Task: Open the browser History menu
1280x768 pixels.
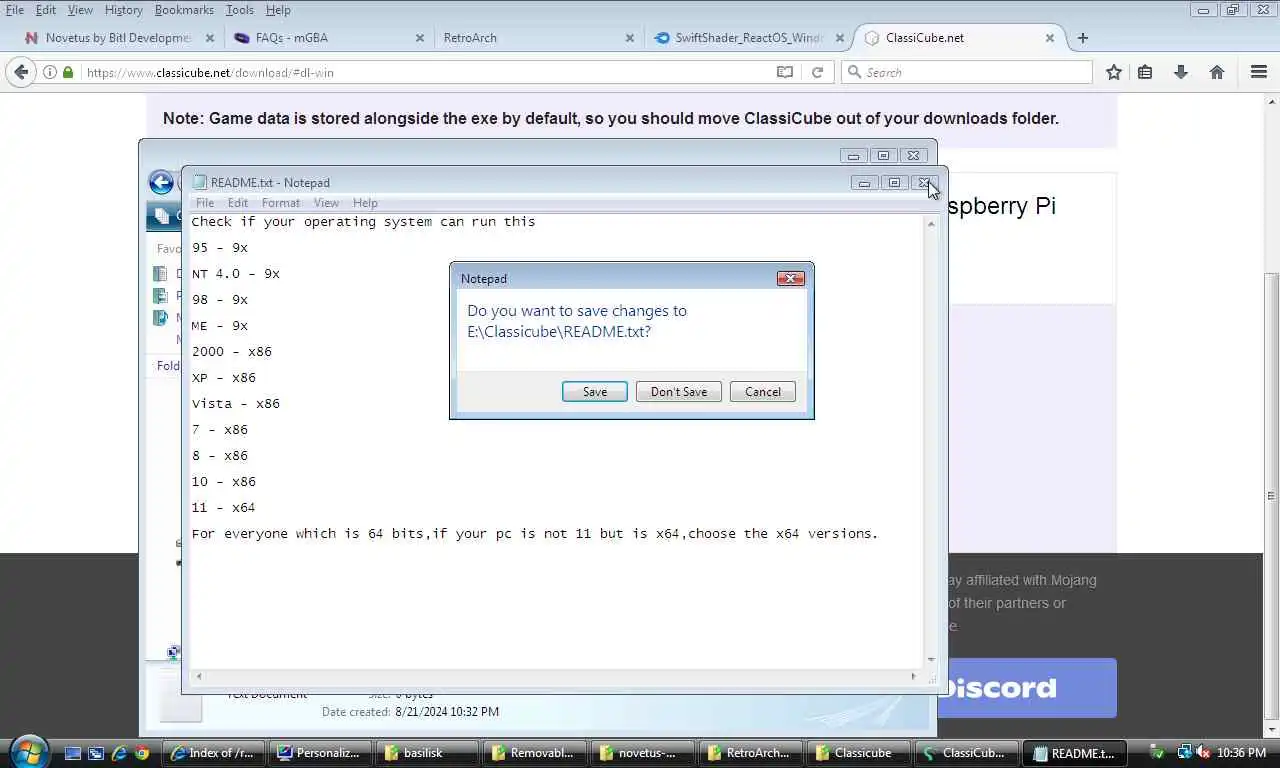Action: [x=124, y=10]
